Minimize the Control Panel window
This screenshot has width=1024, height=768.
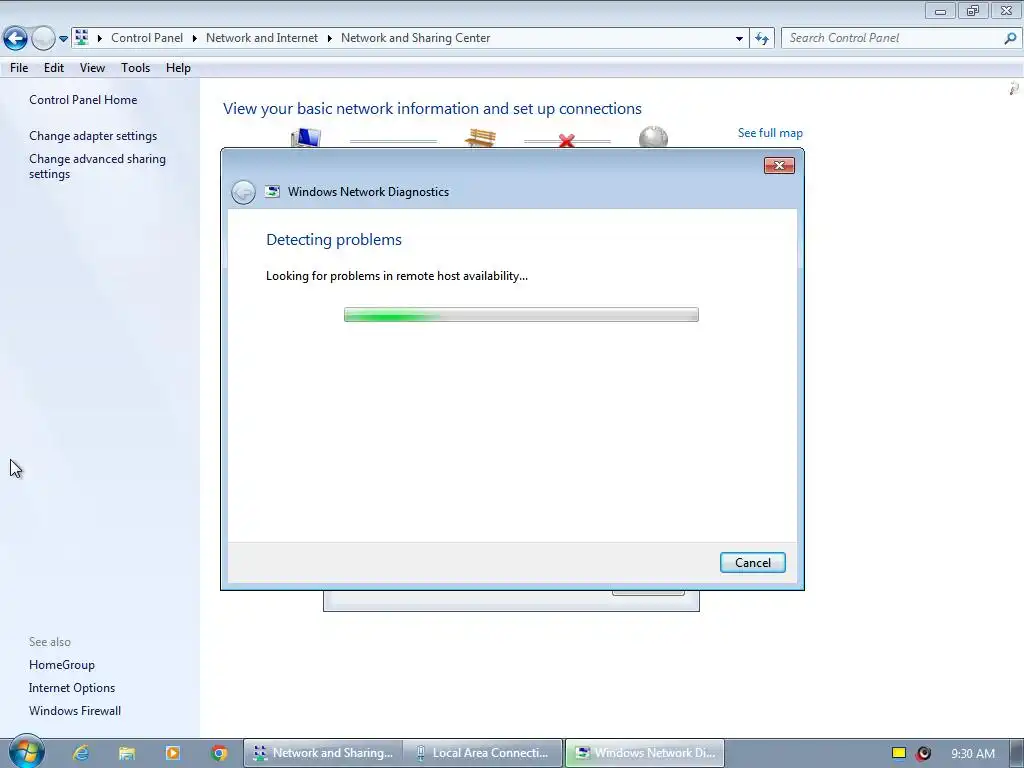[940, 10]
